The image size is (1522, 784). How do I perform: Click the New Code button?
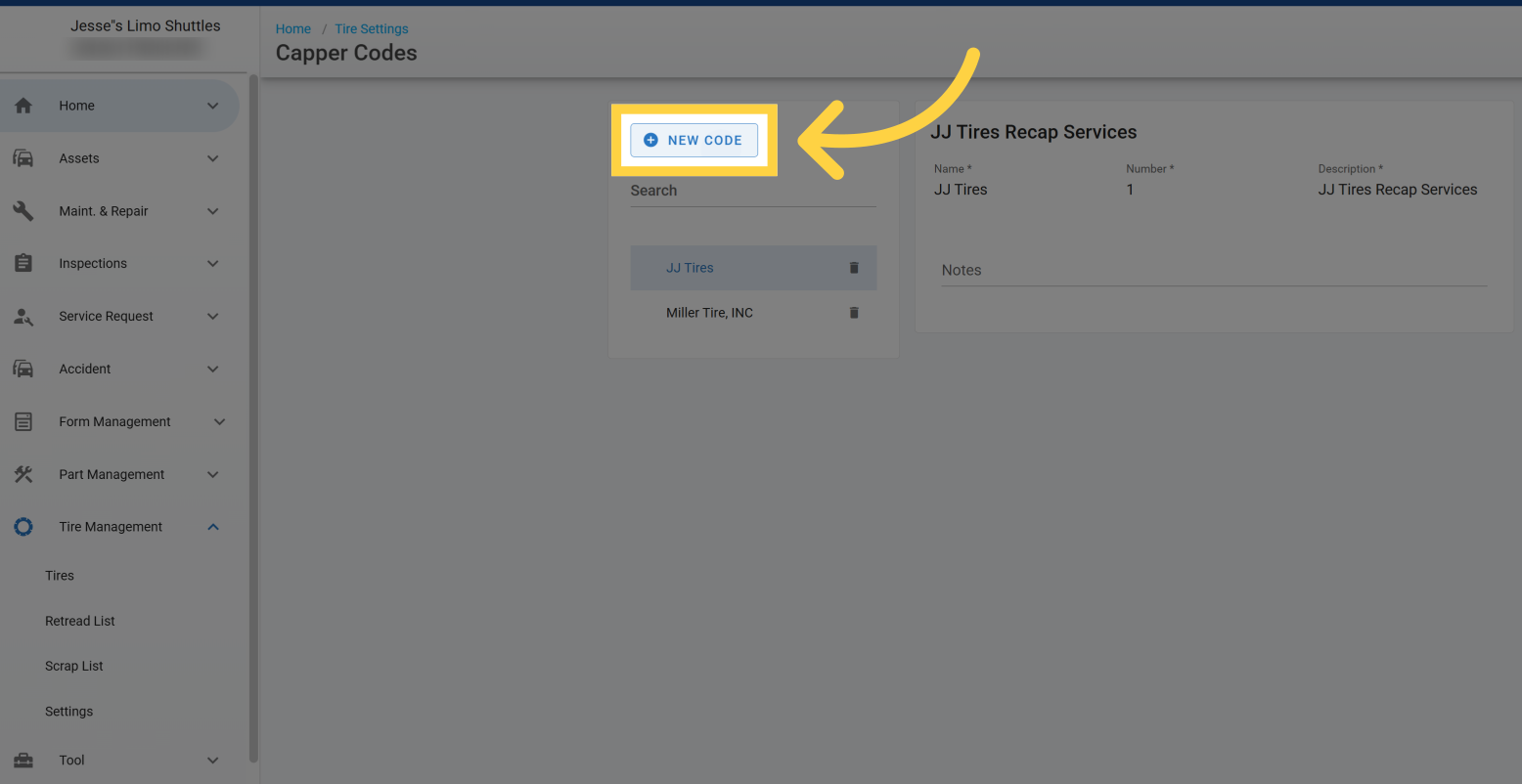[x=694, y=140]
